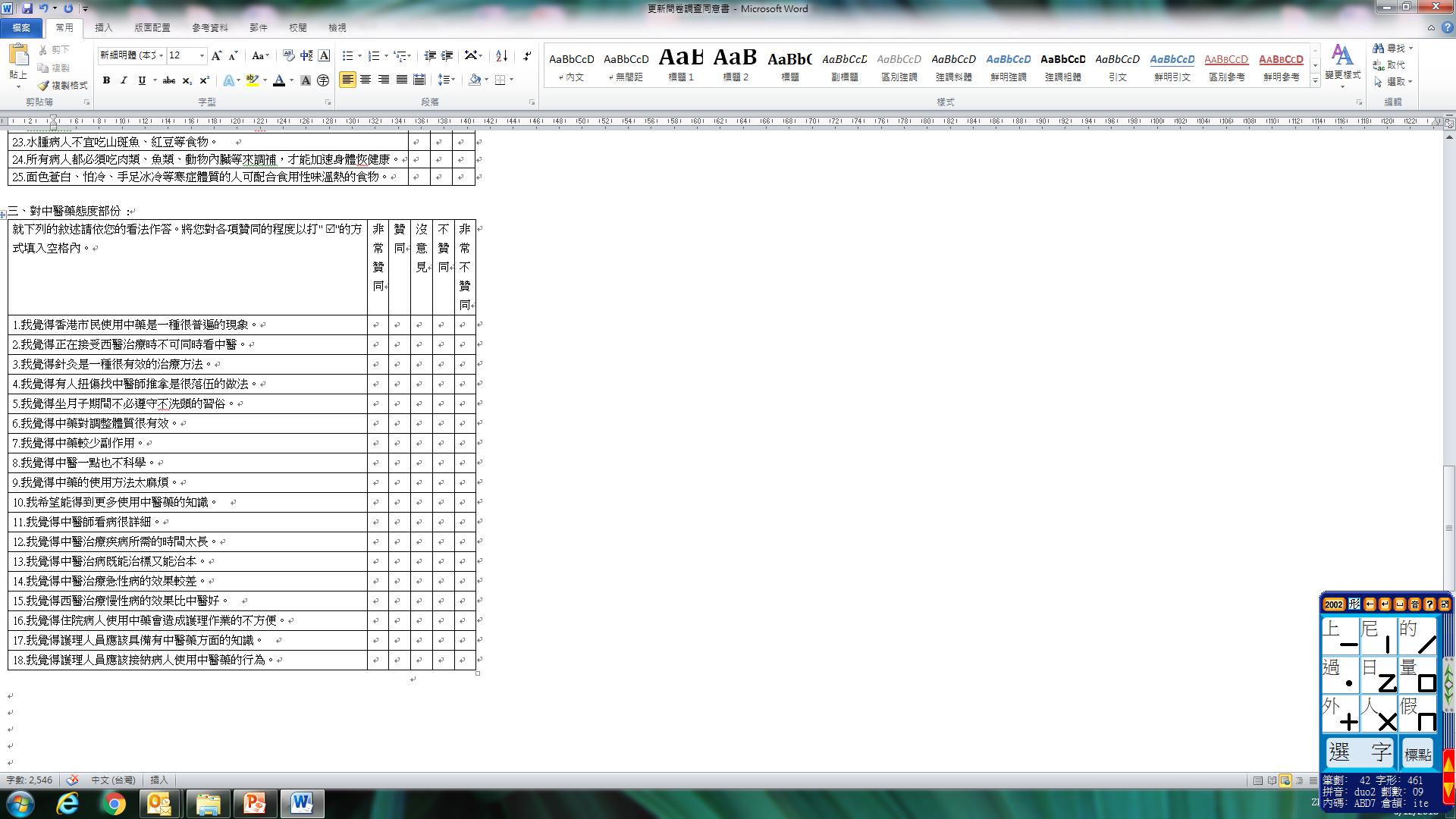Viewport: 1456px width, 819px height.
Task: Click the clear formatting eraser icon
Action: point(288,56)
